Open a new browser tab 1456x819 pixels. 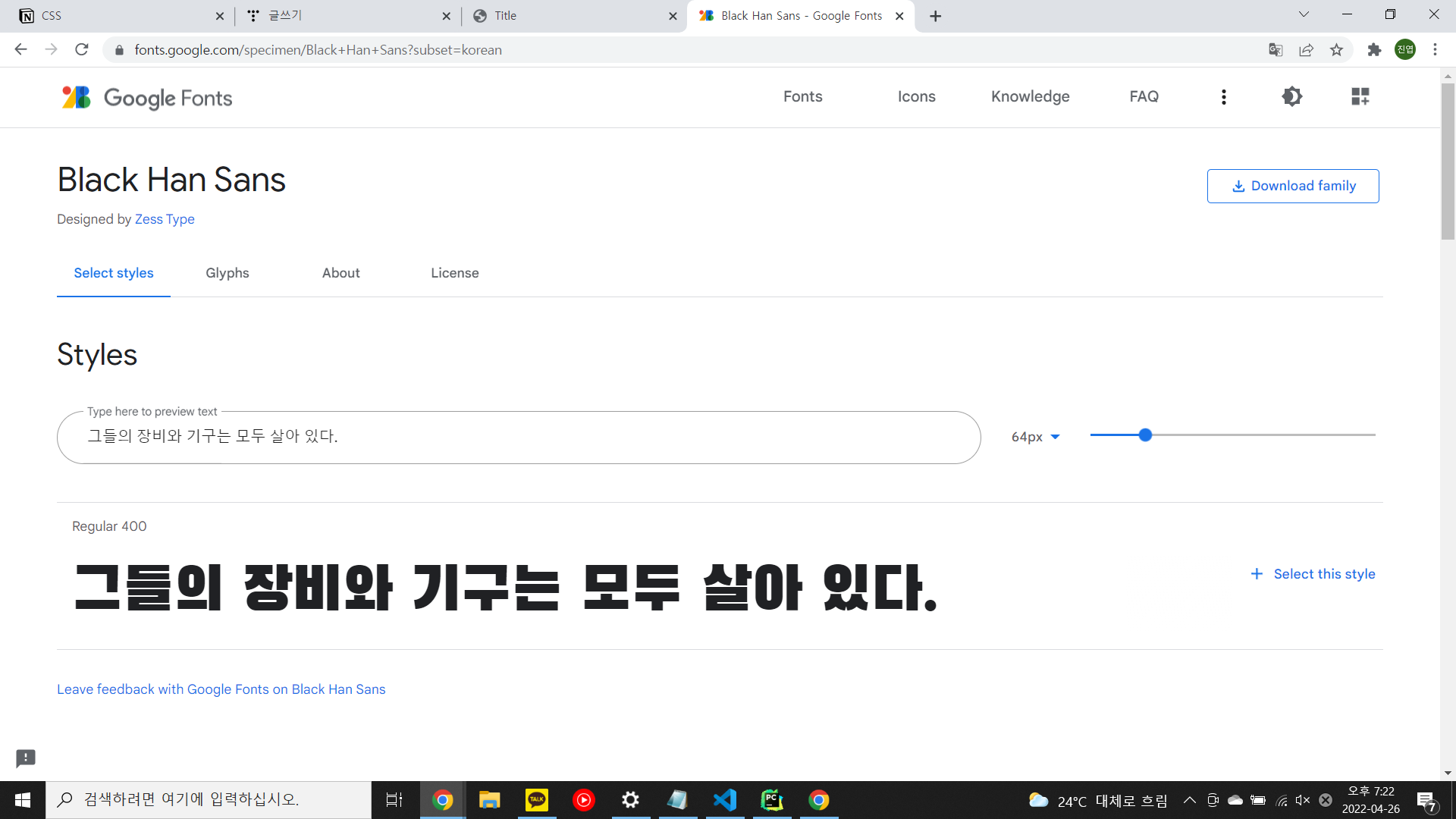936,16
